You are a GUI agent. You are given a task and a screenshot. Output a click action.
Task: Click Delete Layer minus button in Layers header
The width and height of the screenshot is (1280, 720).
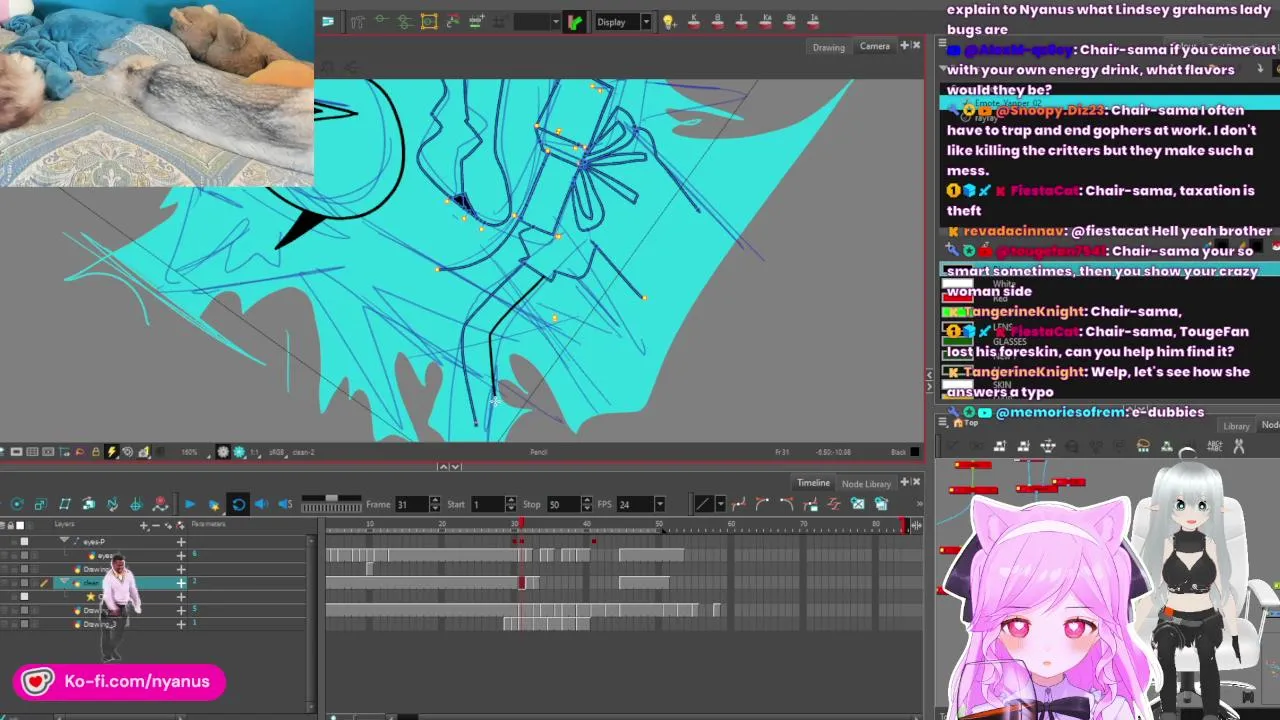[156, 526]
